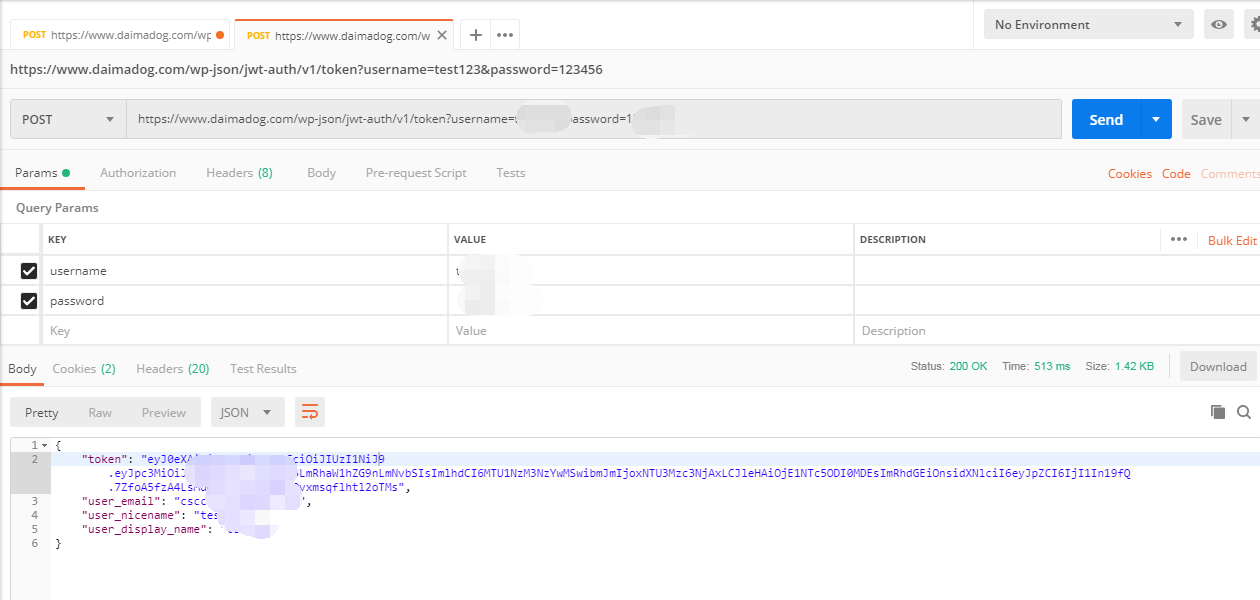Open manage environments gear icon

pos(1252,25)
